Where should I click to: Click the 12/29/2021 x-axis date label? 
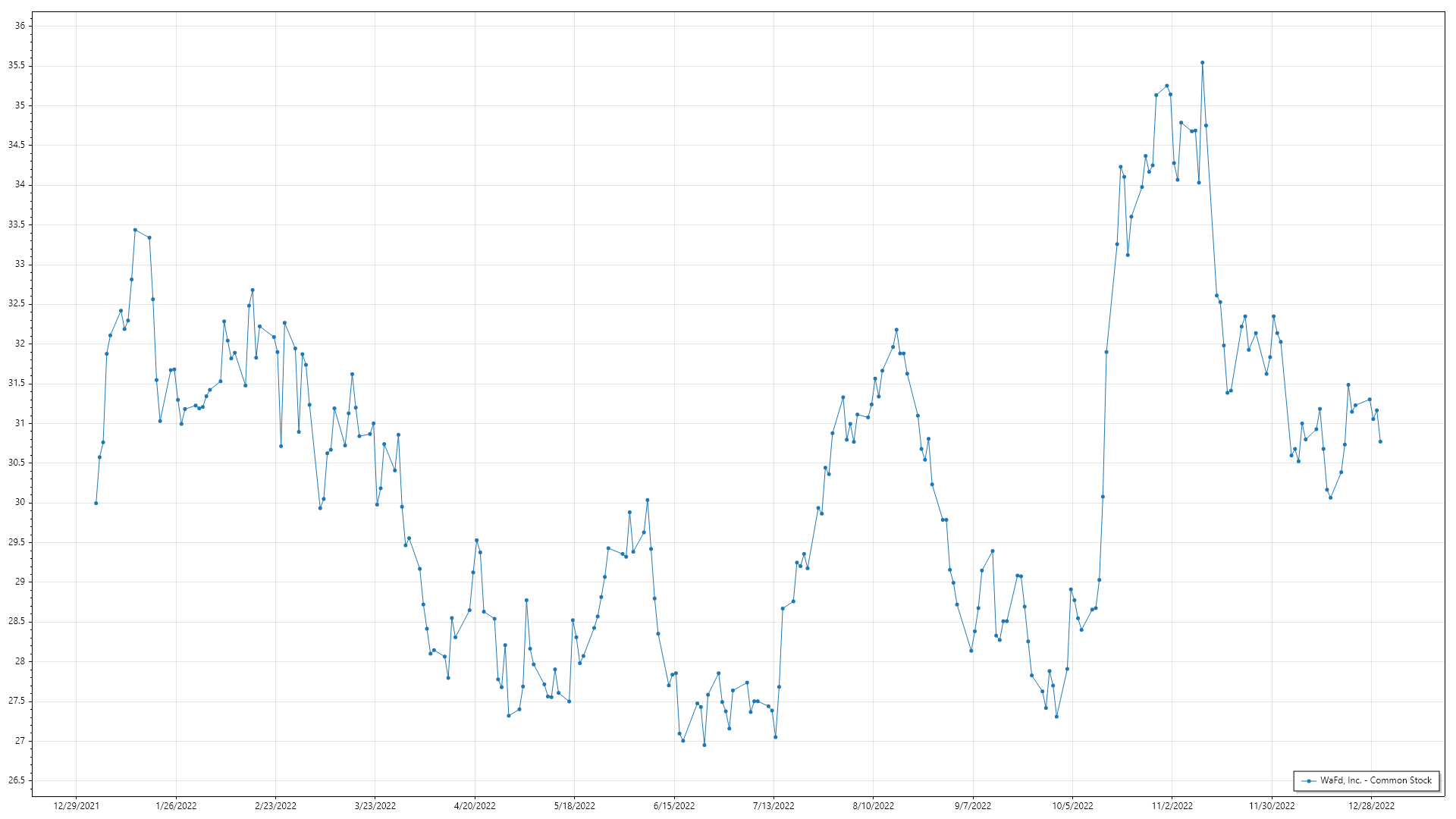pyautogui.click(x=76, y=805)
